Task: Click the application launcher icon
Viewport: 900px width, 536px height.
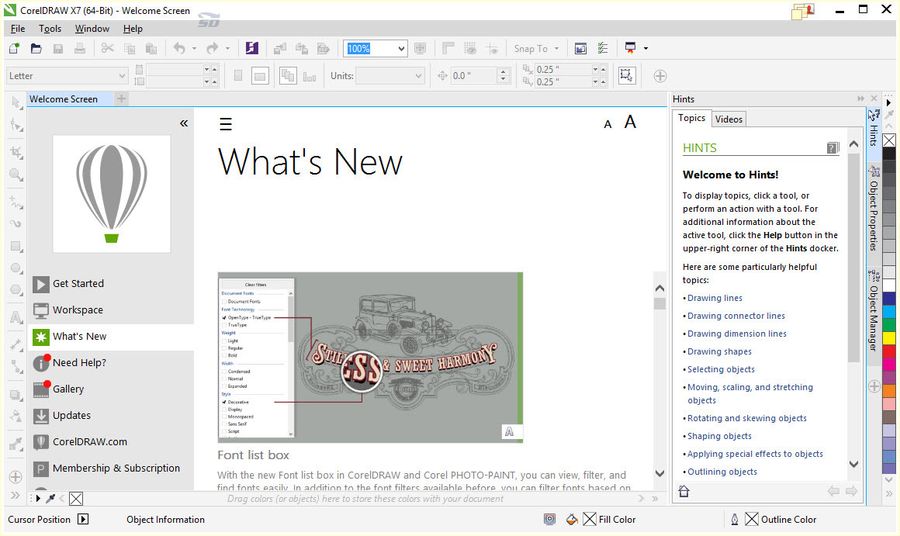Action: tap(630, 48)
